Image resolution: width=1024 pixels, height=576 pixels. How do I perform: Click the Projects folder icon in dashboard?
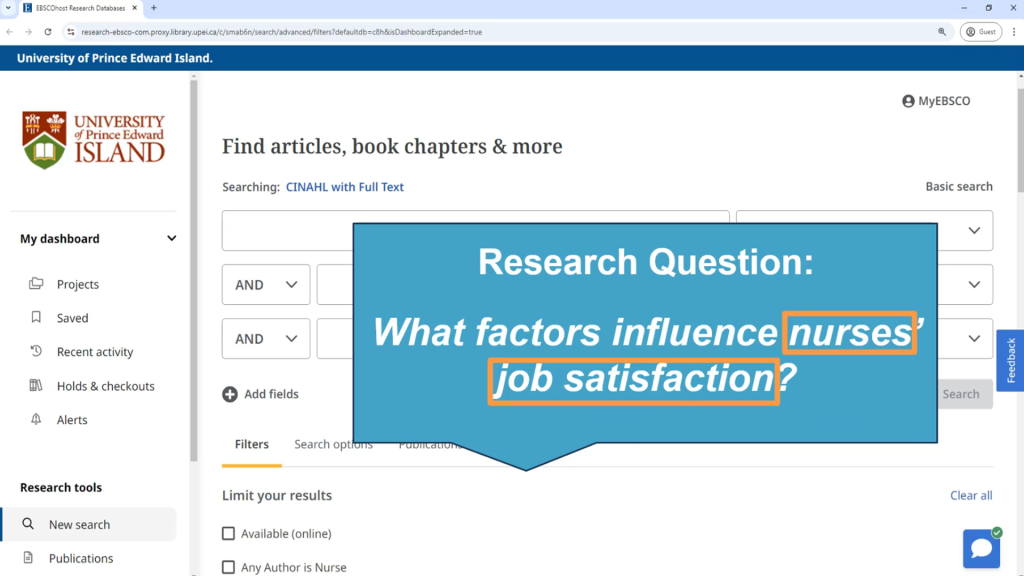37,284
